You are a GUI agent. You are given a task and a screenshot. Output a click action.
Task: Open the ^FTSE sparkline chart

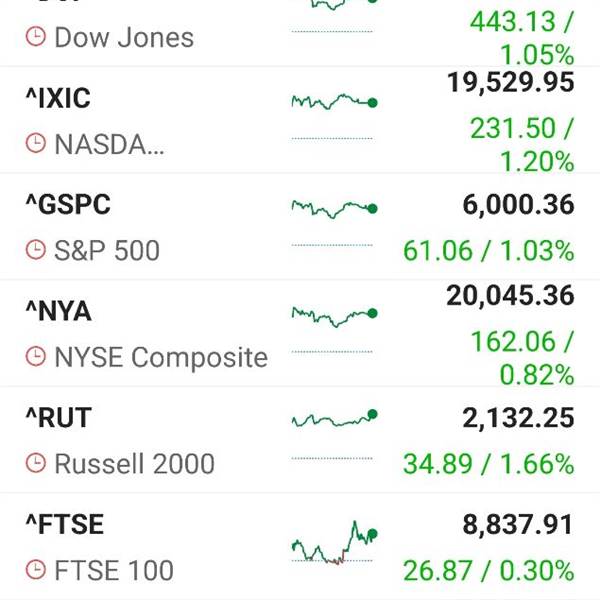[x=334, y=543]
